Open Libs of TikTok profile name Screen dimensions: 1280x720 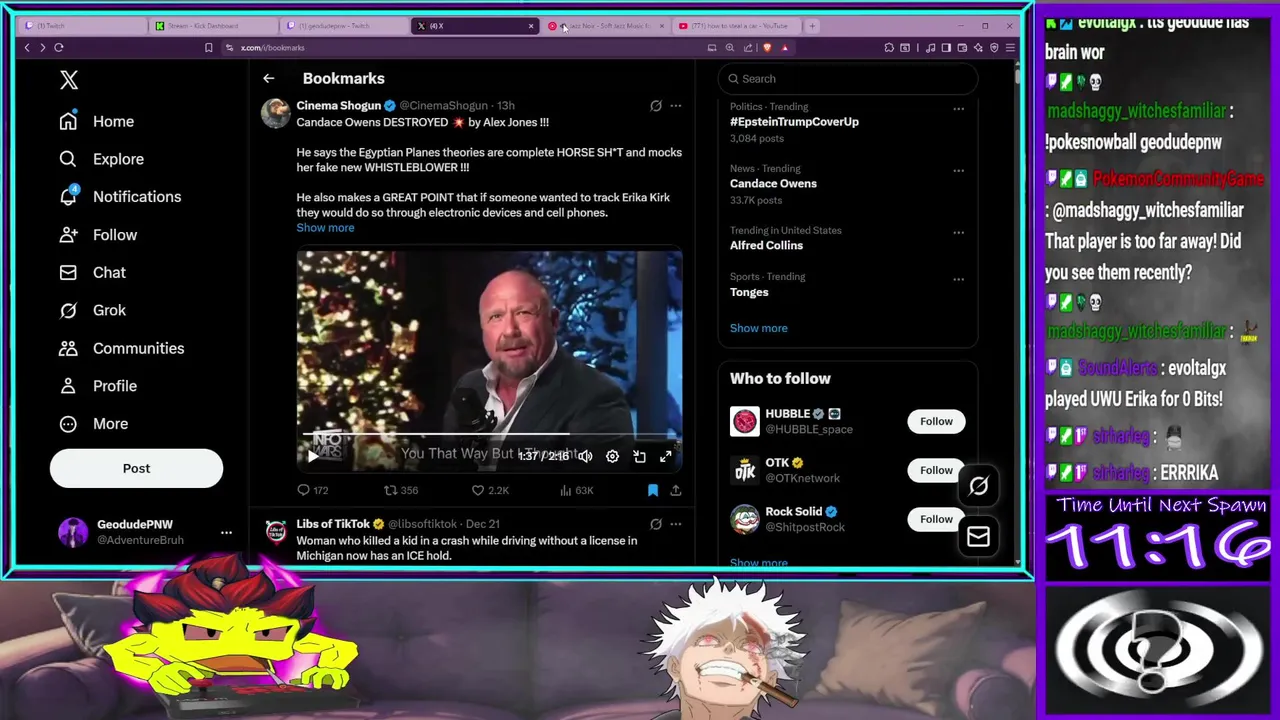(x=333, y=523)
